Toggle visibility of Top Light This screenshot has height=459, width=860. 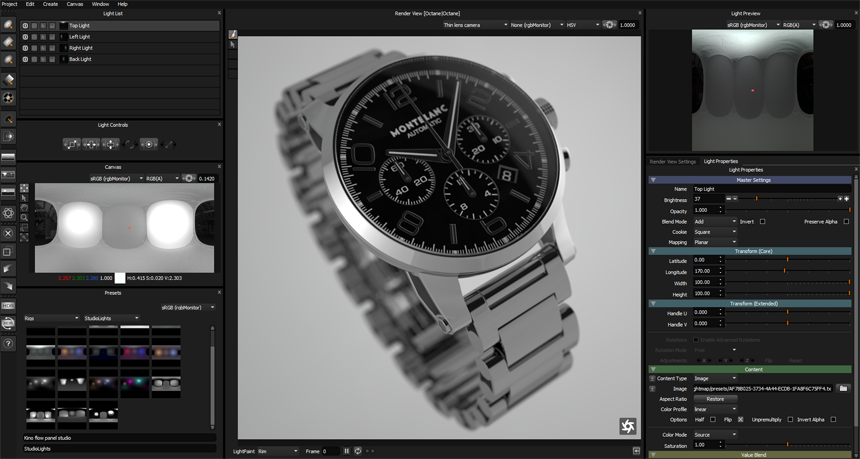[x=25, y=26]
